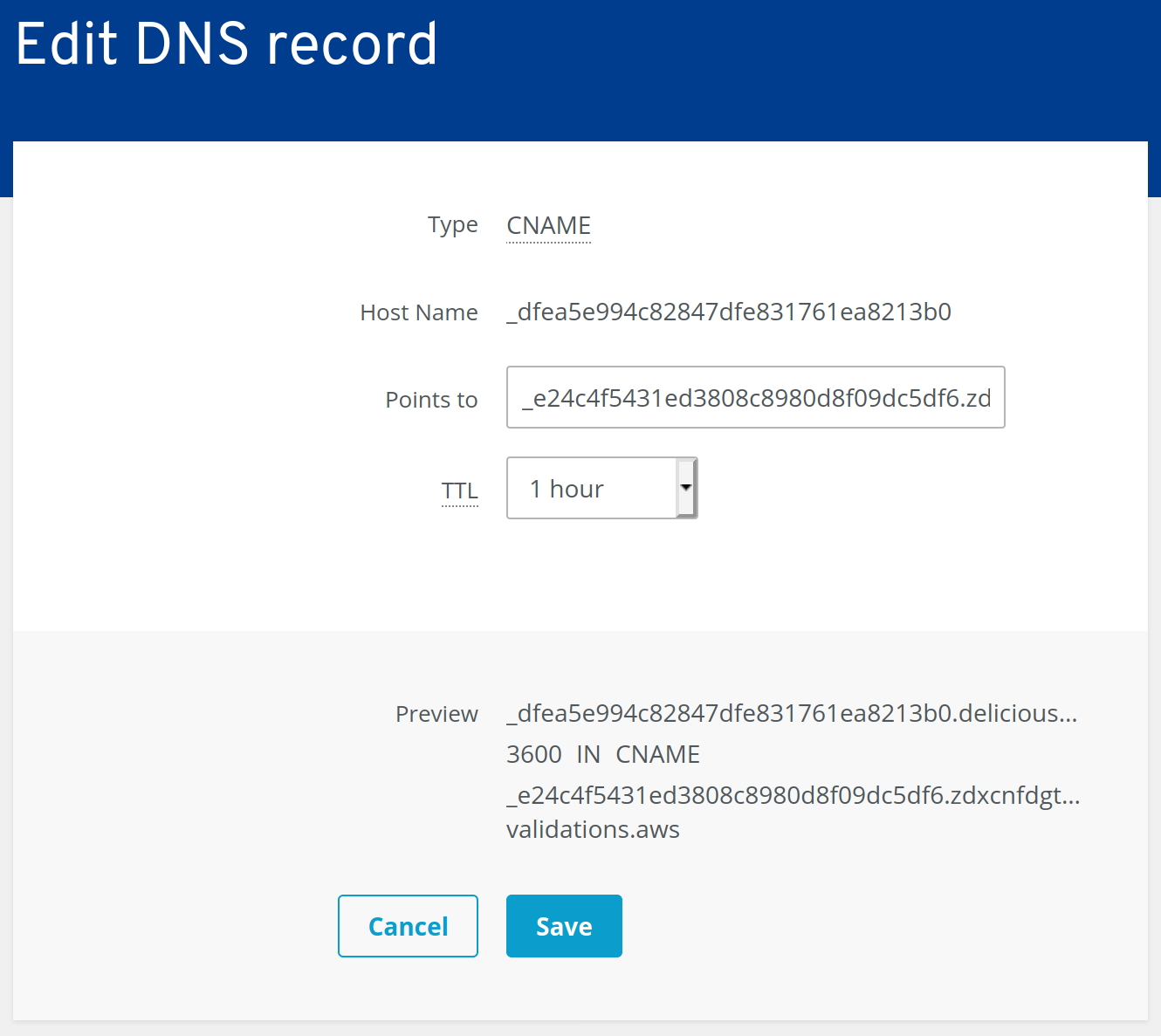This screenshot has width=1161, height=1036.
Task: Click the 3600 TTL value in preview
Action: [534, 754]
